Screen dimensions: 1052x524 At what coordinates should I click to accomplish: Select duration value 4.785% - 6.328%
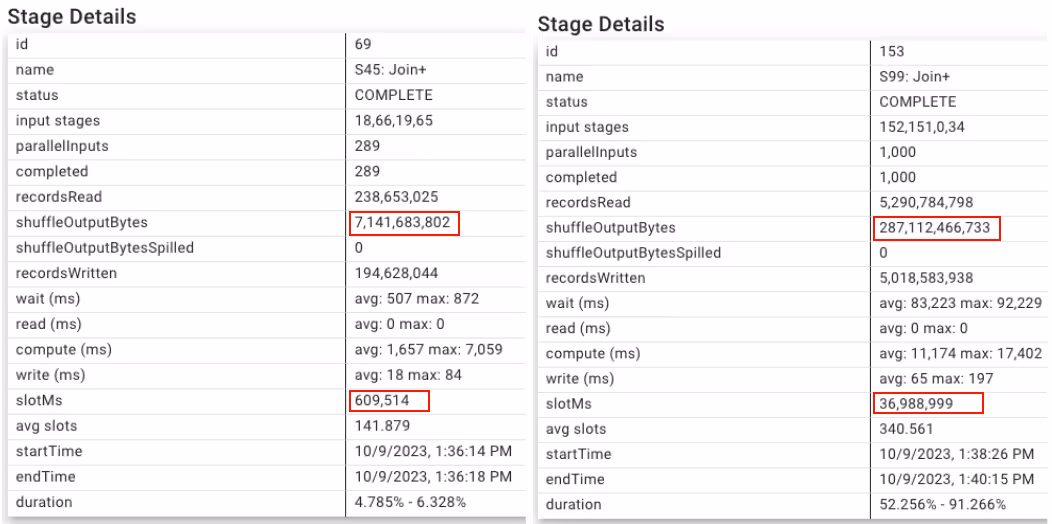410,503
